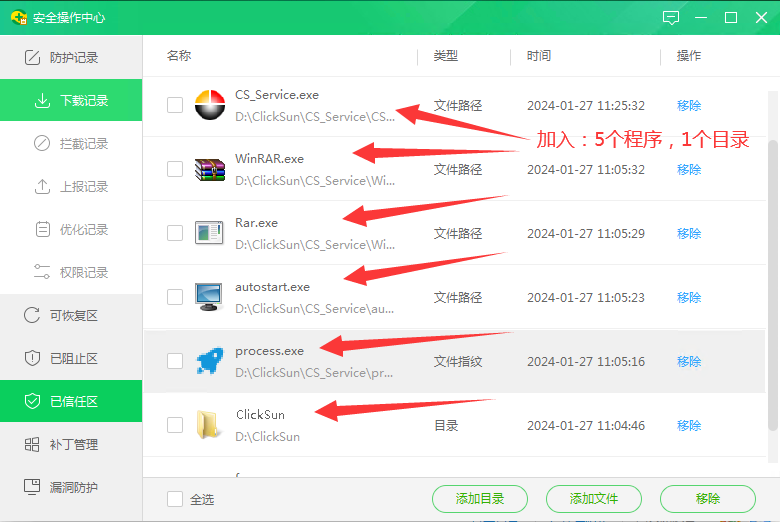
Task: Check the box for autostart.exe
Action: [x=175, y=297]
